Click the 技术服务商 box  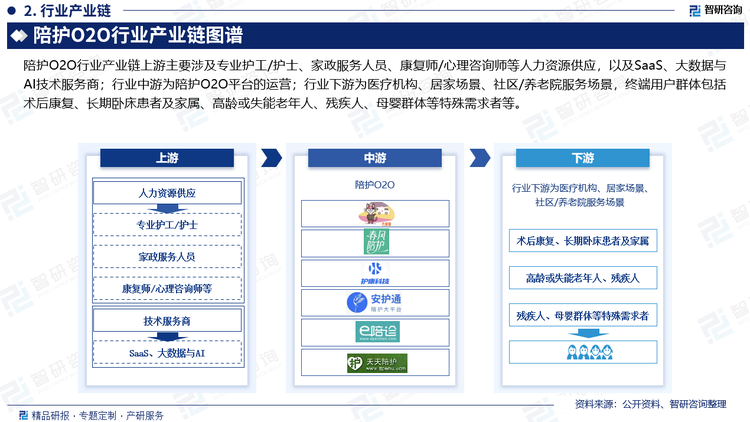tap(167, 321)
